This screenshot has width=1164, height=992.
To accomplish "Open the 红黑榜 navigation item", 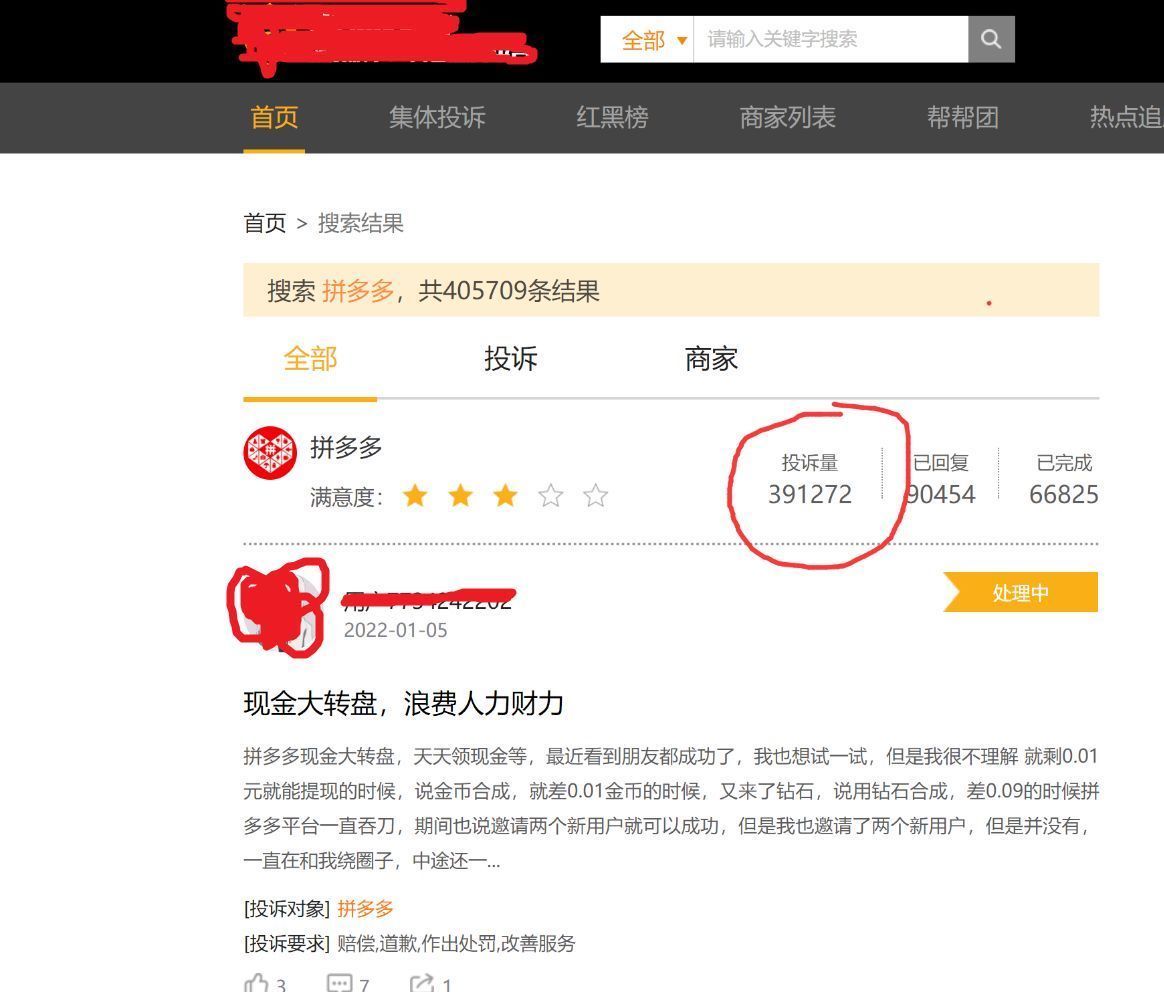I will tap(612, 117).
